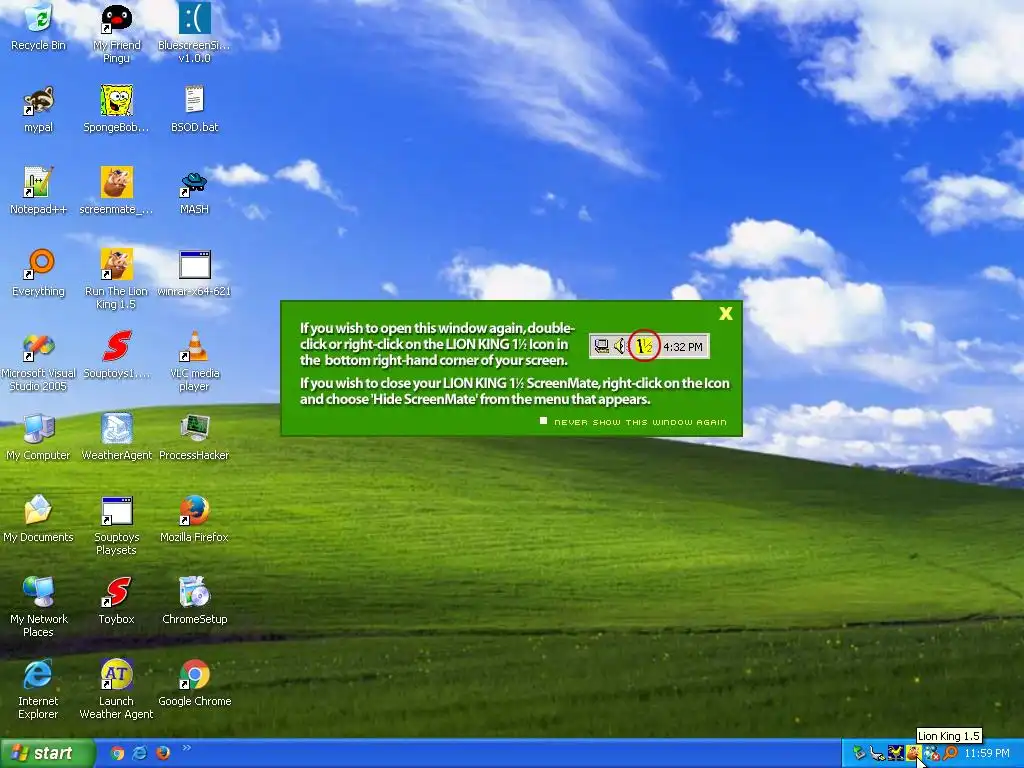Close the green Lion King info window
Screen dimensions: 1024x768
coord(726,313)
